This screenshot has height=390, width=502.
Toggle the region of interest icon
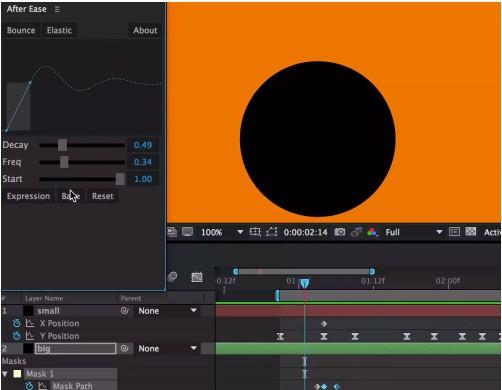[x=454, y=232]
